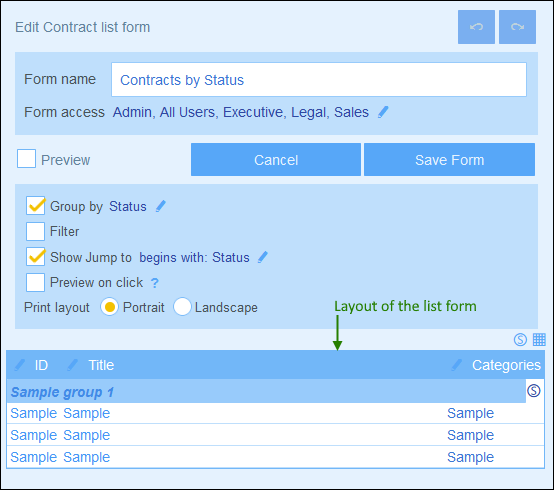
Task: Edit the Title column pencil icon
Action: [x=72, y=365]
